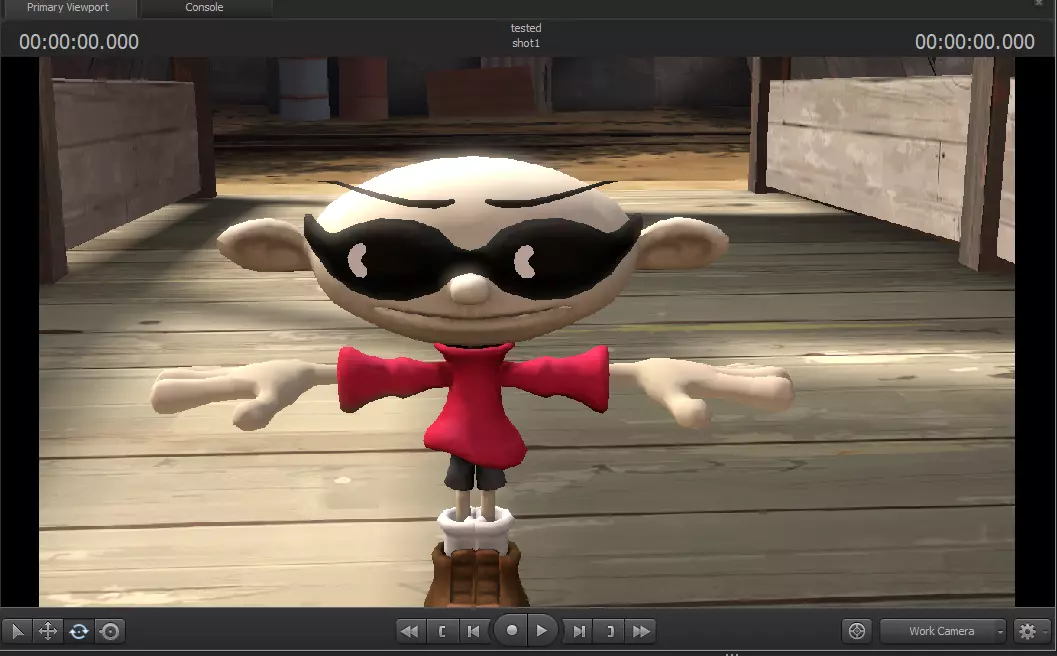The height and width of the screenshot is (656, 1057).
Task: Jump to the first frame
Action: (409, 631)
